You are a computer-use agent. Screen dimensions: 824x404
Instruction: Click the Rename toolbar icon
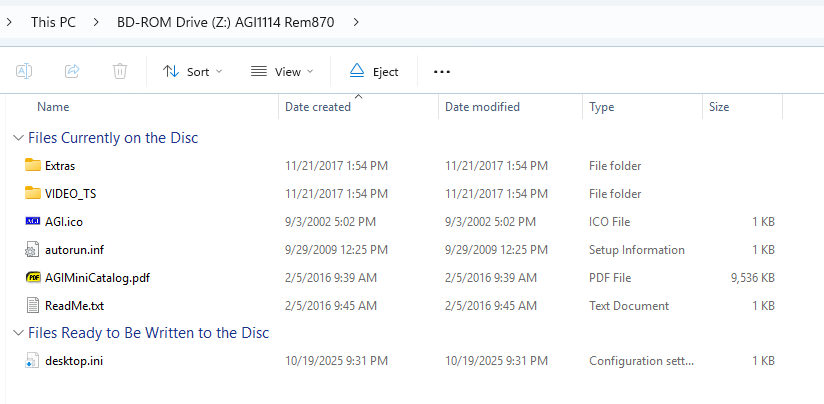24,71
